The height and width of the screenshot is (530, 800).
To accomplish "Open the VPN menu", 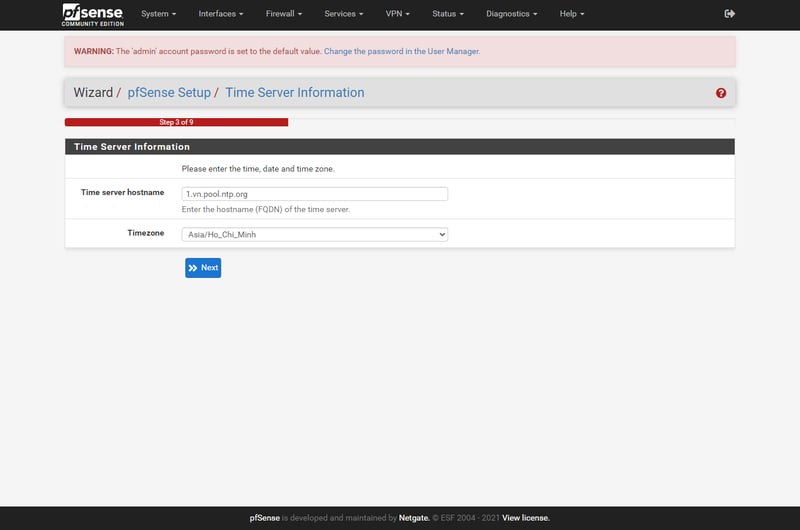I will [397, 14].
